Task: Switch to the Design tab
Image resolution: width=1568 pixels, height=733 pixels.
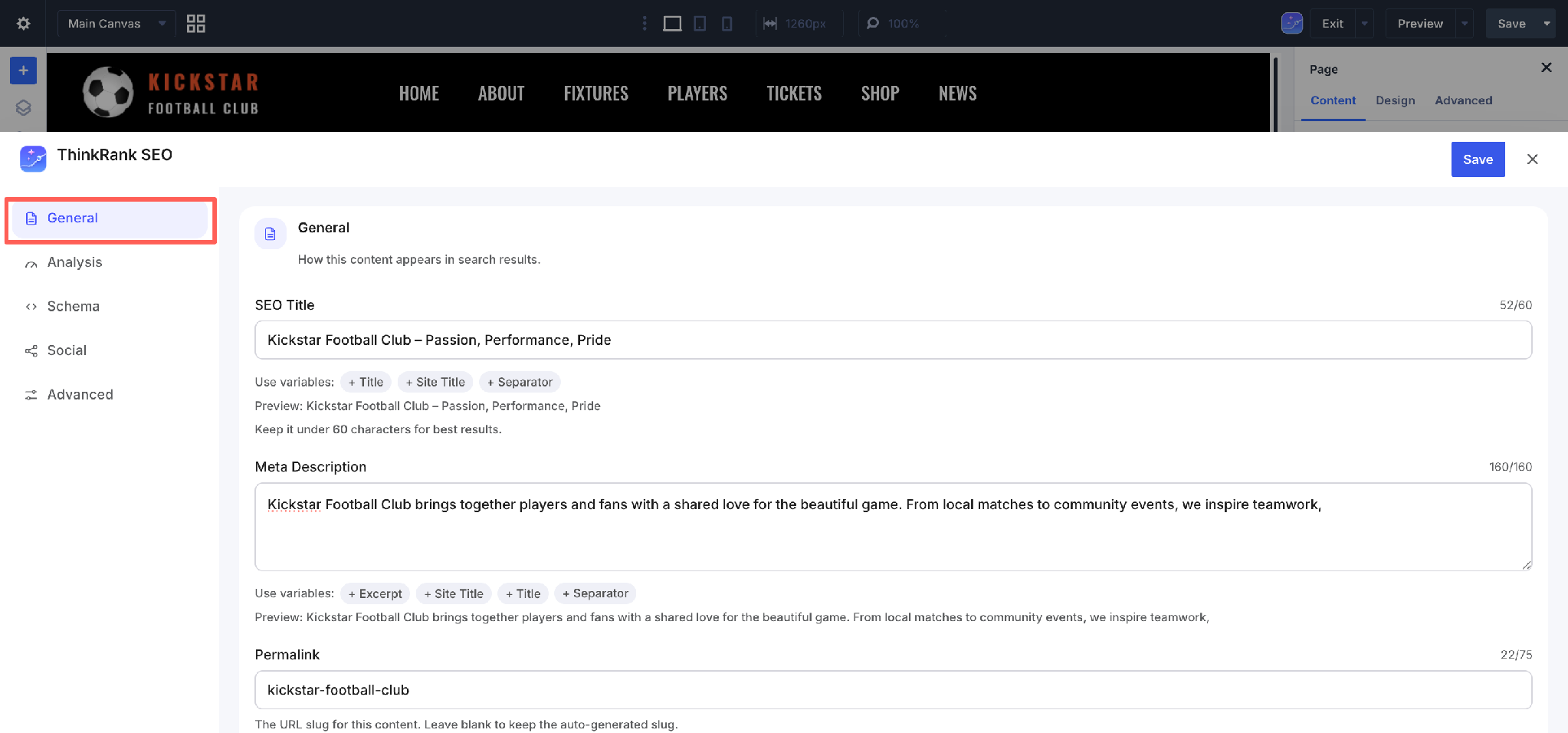Action: (x=1396, y=100)
